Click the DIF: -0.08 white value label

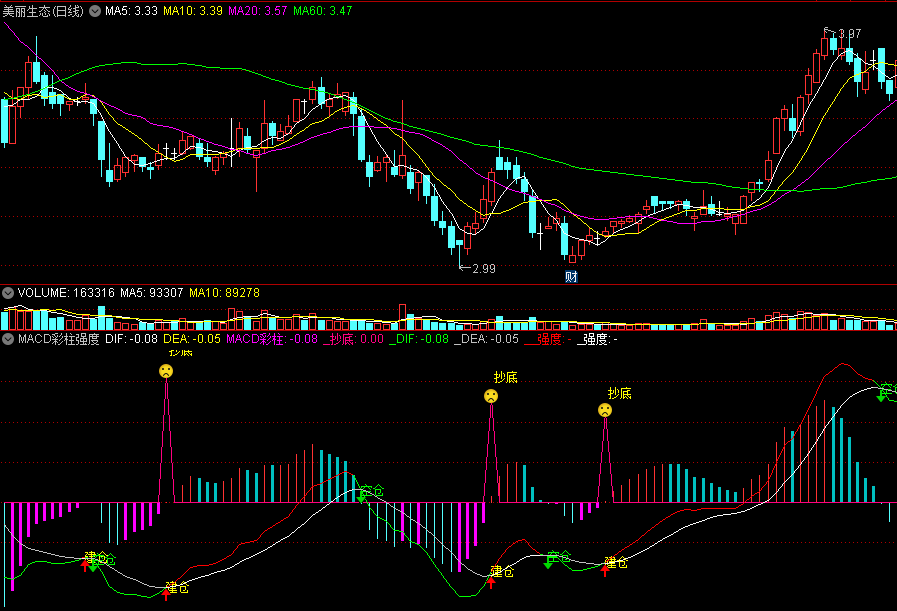[x=132, y=339]
